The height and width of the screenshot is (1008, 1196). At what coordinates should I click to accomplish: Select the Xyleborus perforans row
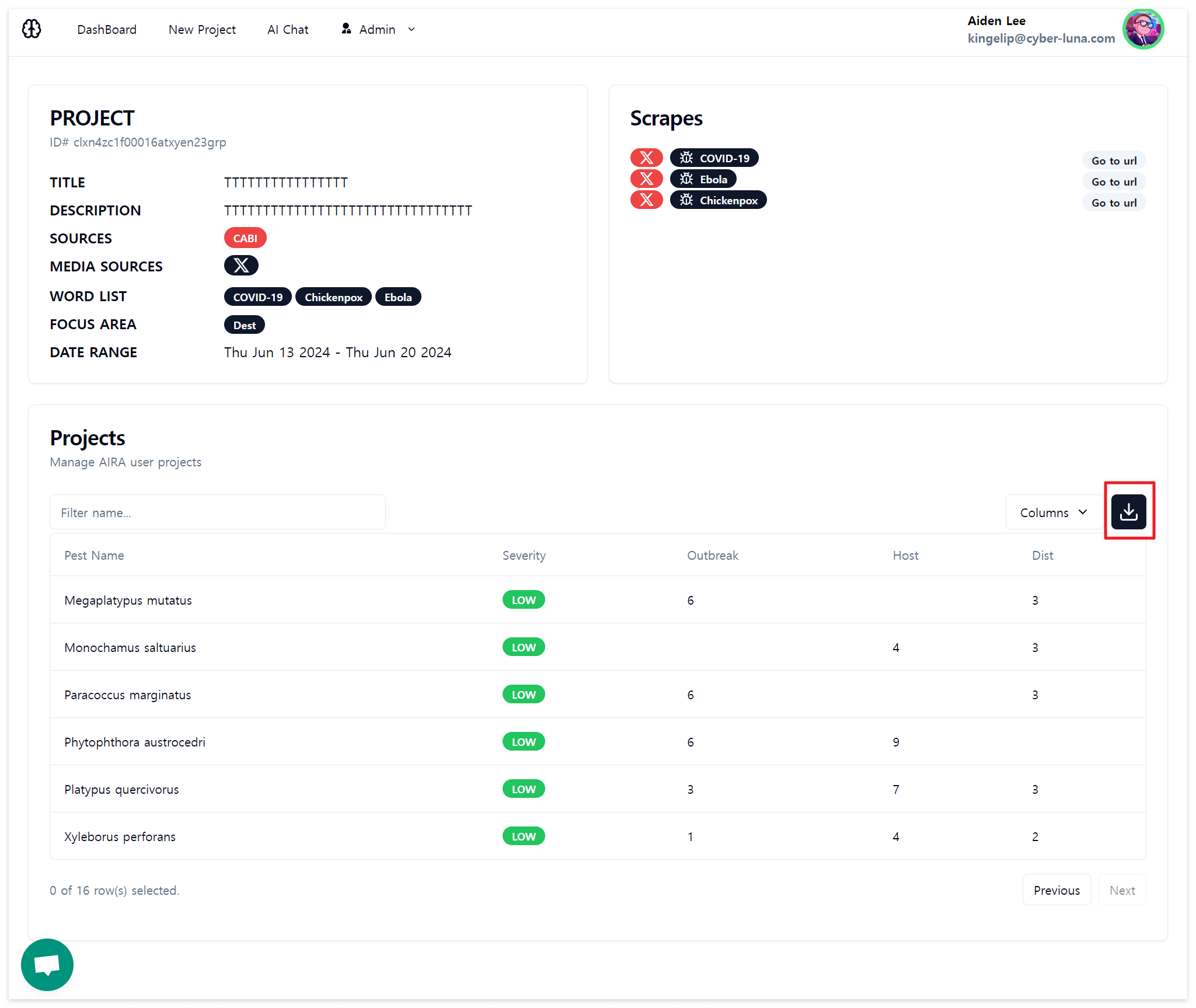120,836
